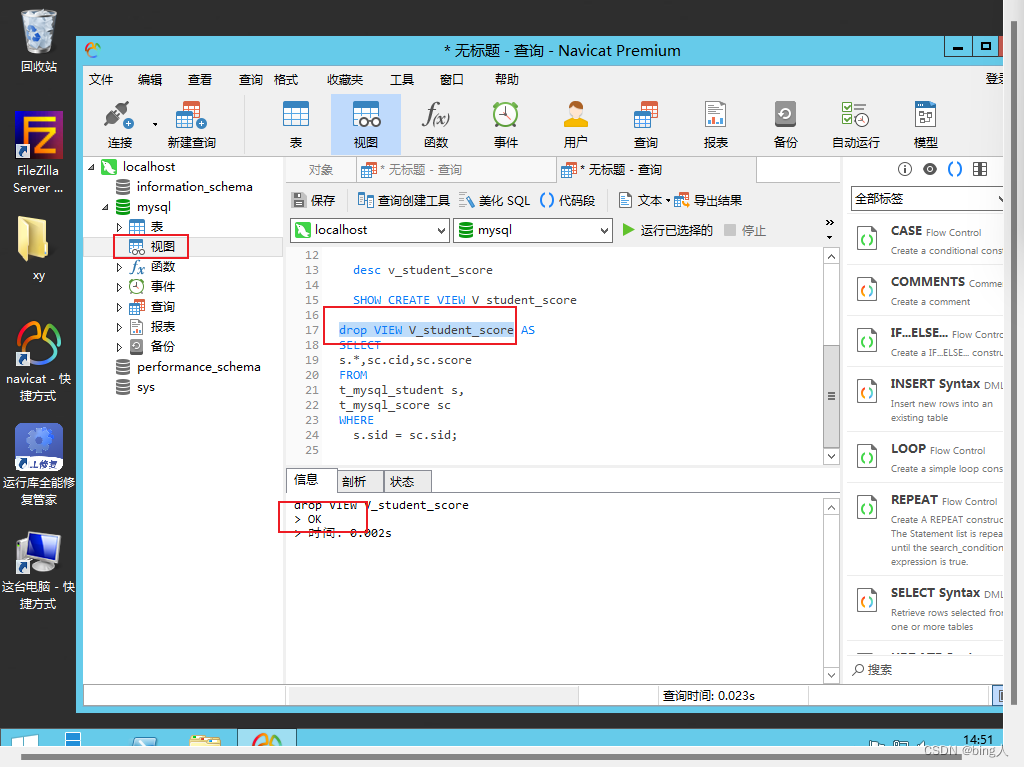
Task: Click 运行已选择的 (Run Selected)
Action: (667, 230)
